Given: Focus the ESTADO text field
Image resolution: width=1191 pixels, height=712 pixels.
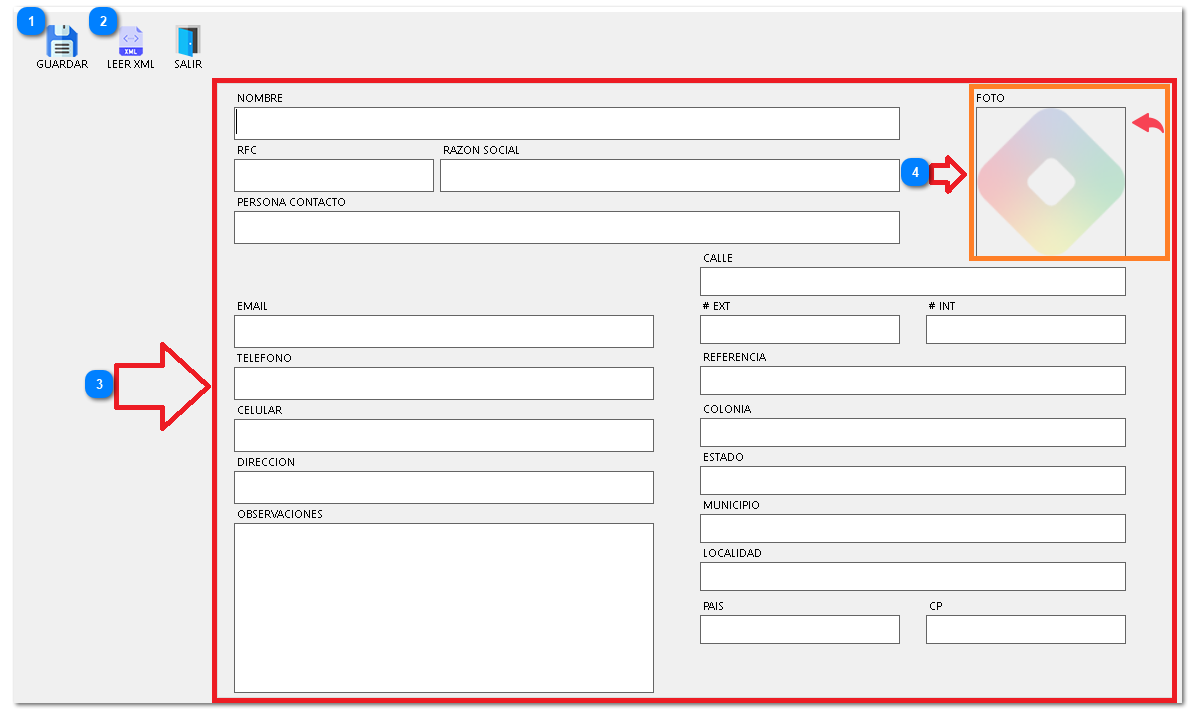Looking at the screenshot, I should pos(912,480).
